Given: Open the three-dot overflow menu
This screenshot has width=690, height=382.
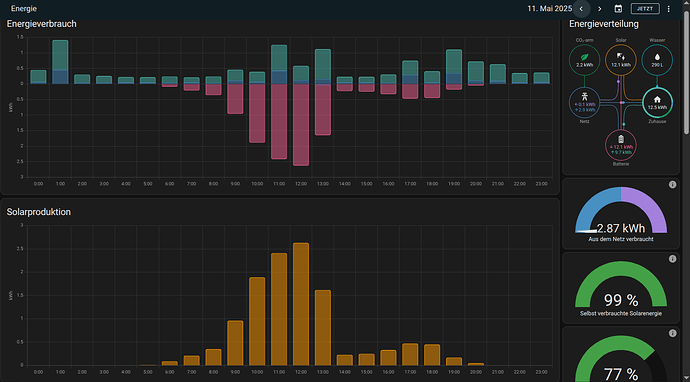Looking at the screenshot, I should pyautogui.click(x=668, y=9).
